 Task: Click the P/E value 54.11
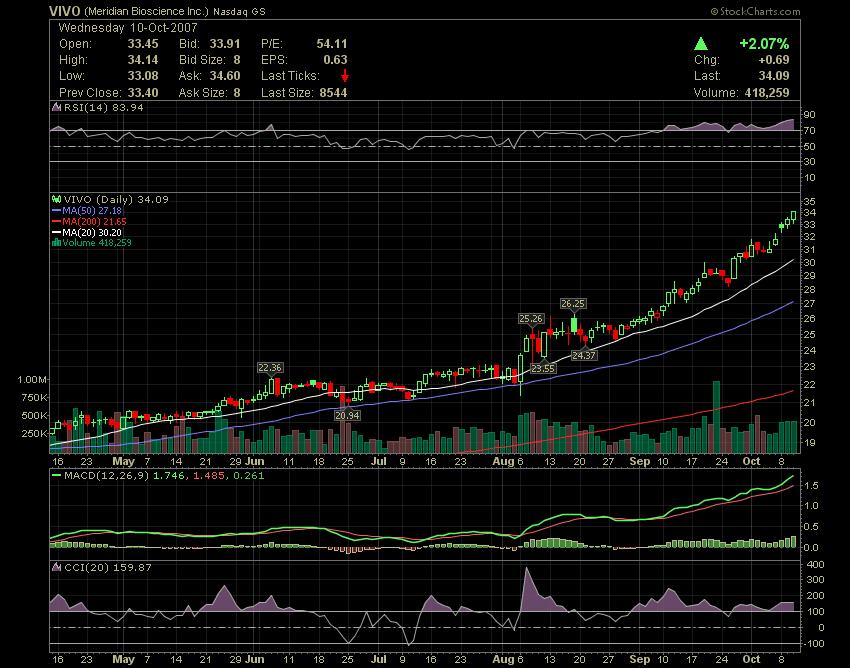[x=332, y=43]
